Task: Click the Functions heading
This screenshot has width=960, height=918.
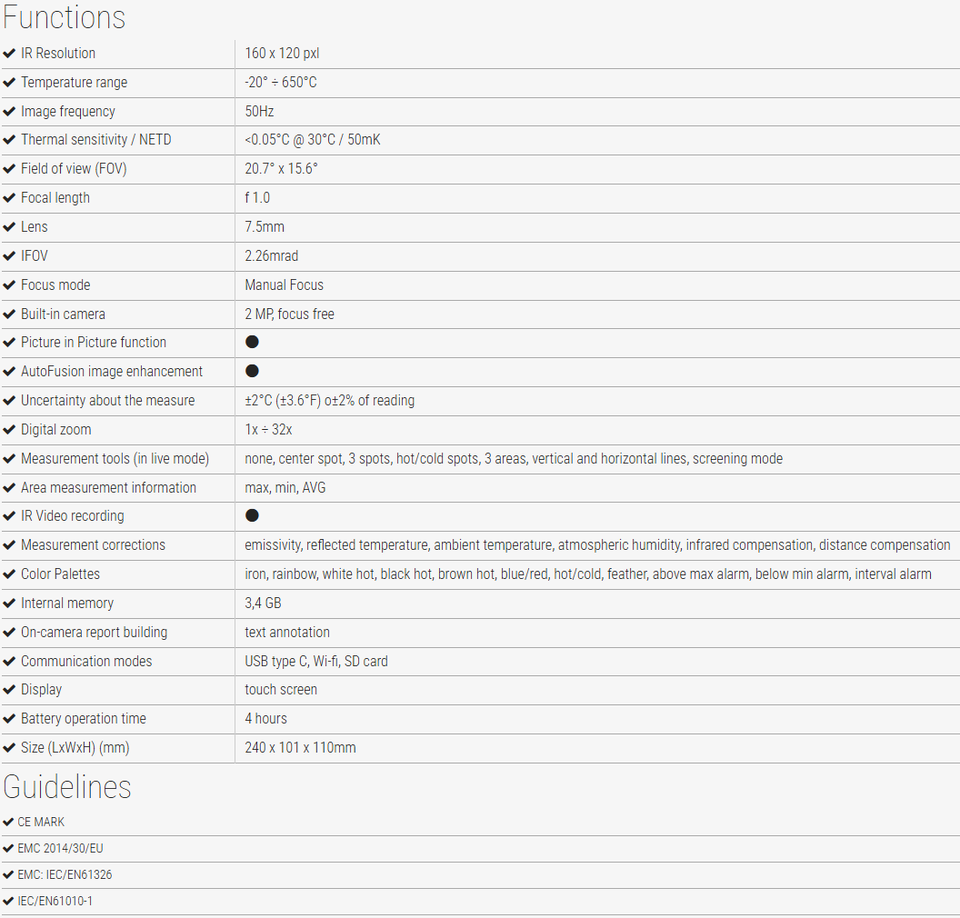Action: pos(64,17)
